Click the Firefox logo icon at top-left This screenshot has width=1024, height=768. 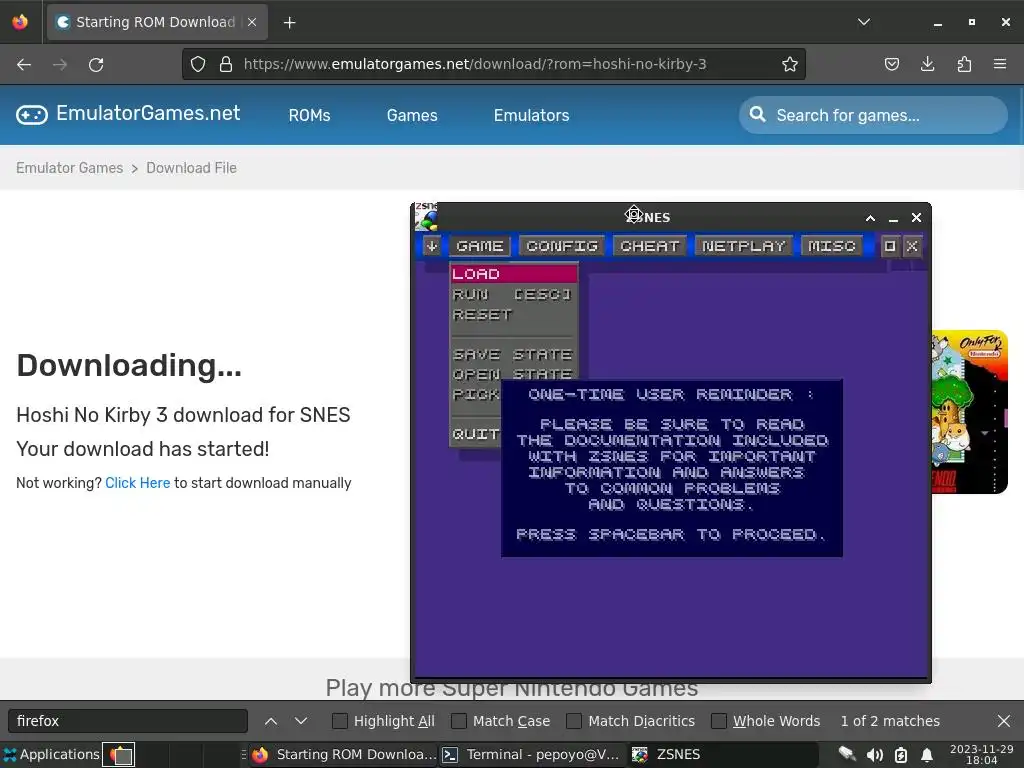point(20,22)
